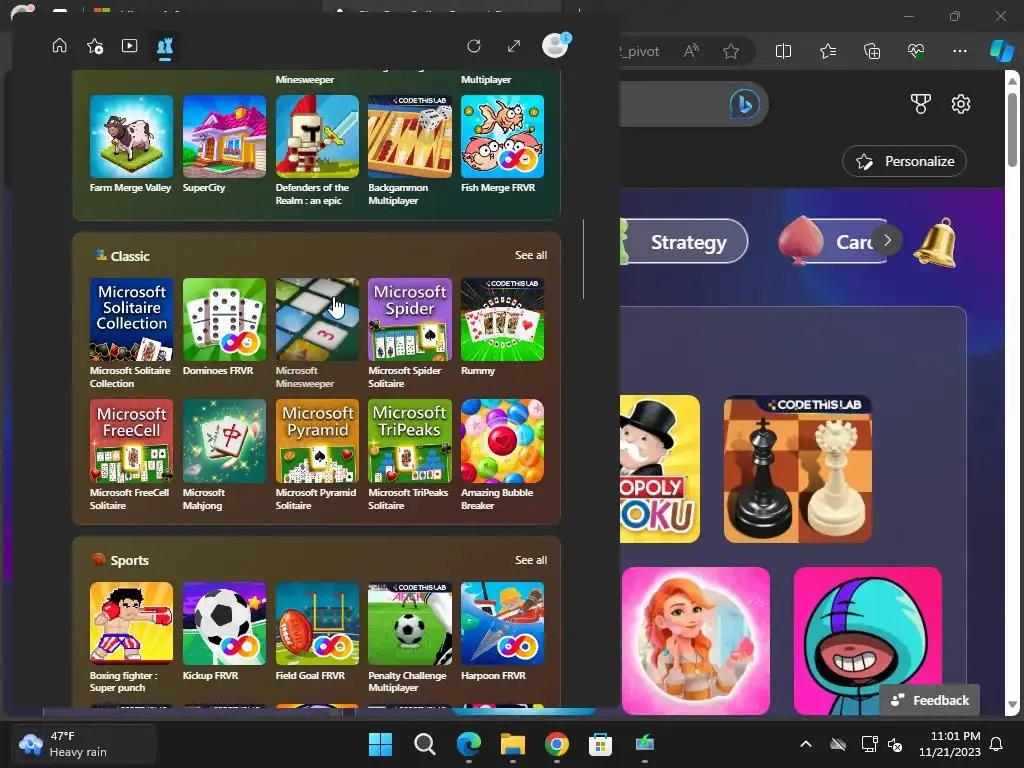Toggle Read aloud in address bar
Image resolution: width=1024 pixels, height=768 pixels.
pyautogui.click(x=691, y=51)
